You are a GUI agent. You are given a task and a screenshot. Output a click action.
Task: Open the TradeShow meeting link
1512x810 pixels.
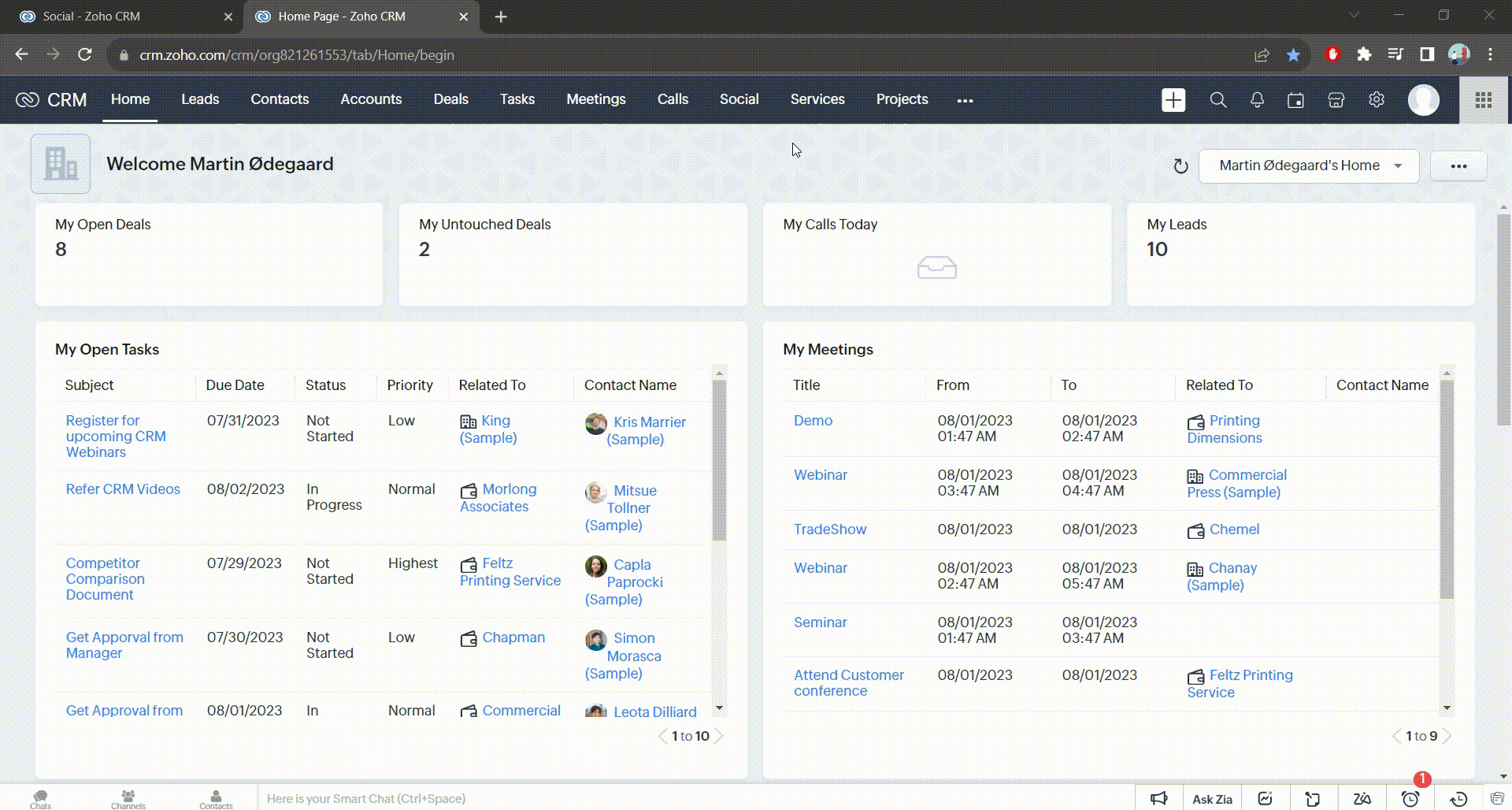[x=830, y=529]
